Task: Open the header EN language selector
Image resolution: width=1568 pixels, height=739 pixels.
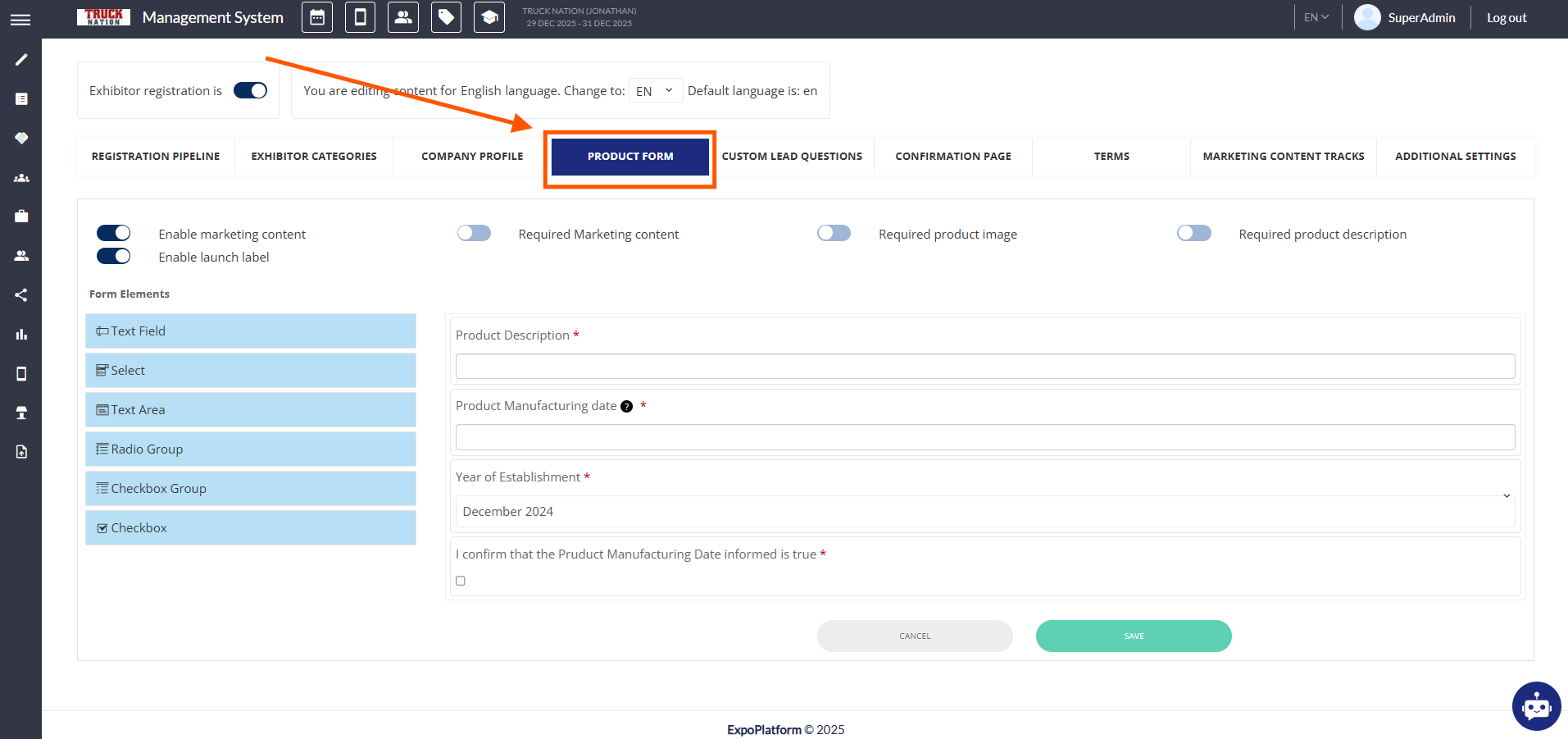Action: tap(1316, 17)
